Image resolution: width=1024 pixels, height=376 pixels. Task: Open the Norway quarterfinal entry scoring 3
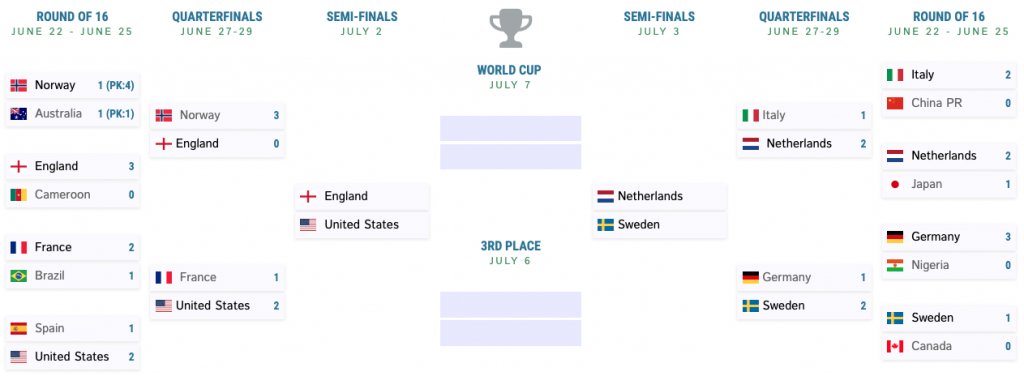pyautogui.click(x=217, y=115)
